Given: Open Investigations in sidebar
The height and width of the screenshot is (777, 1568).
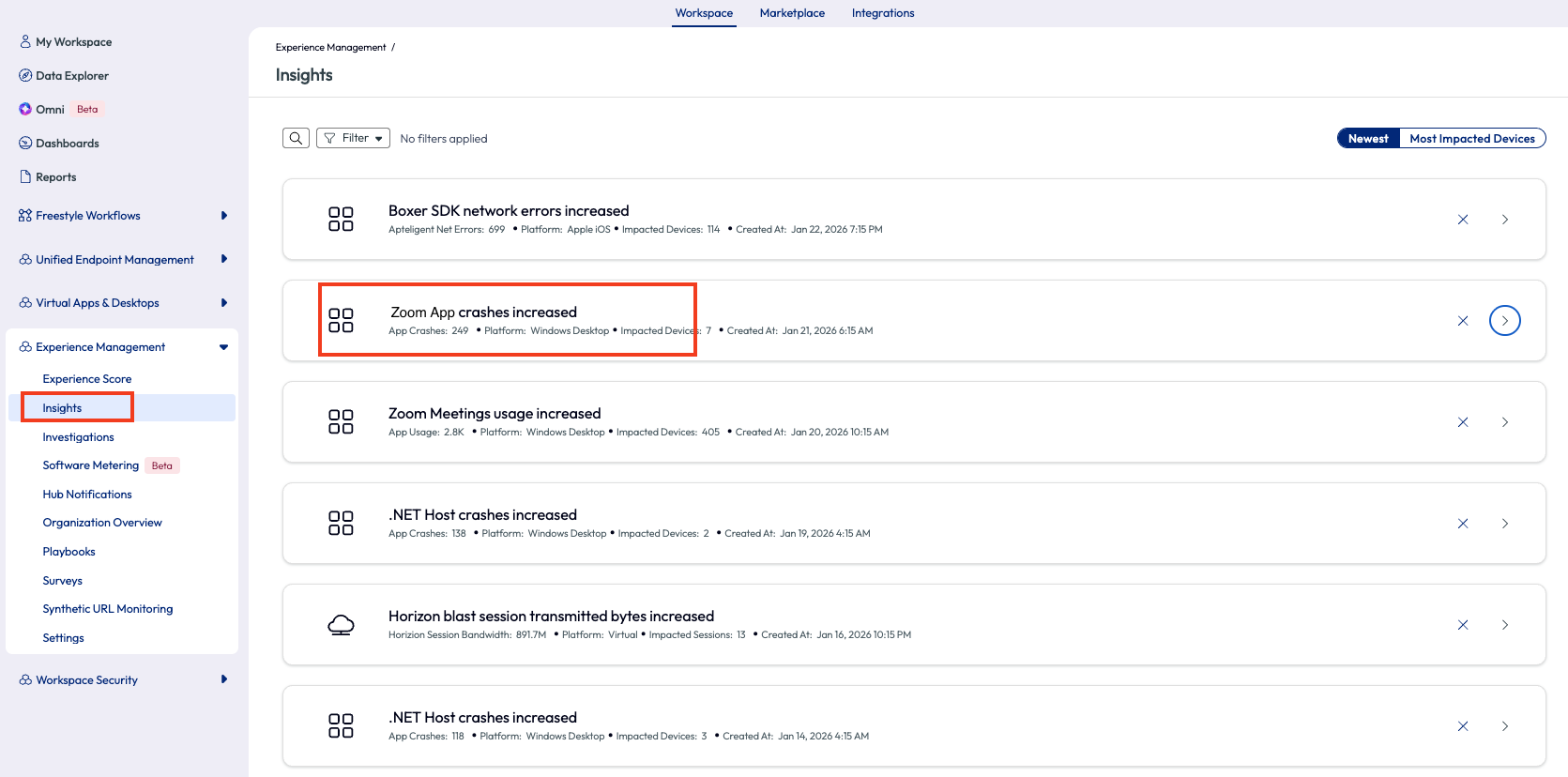Looking at the screenshot, I should point(78,436).
